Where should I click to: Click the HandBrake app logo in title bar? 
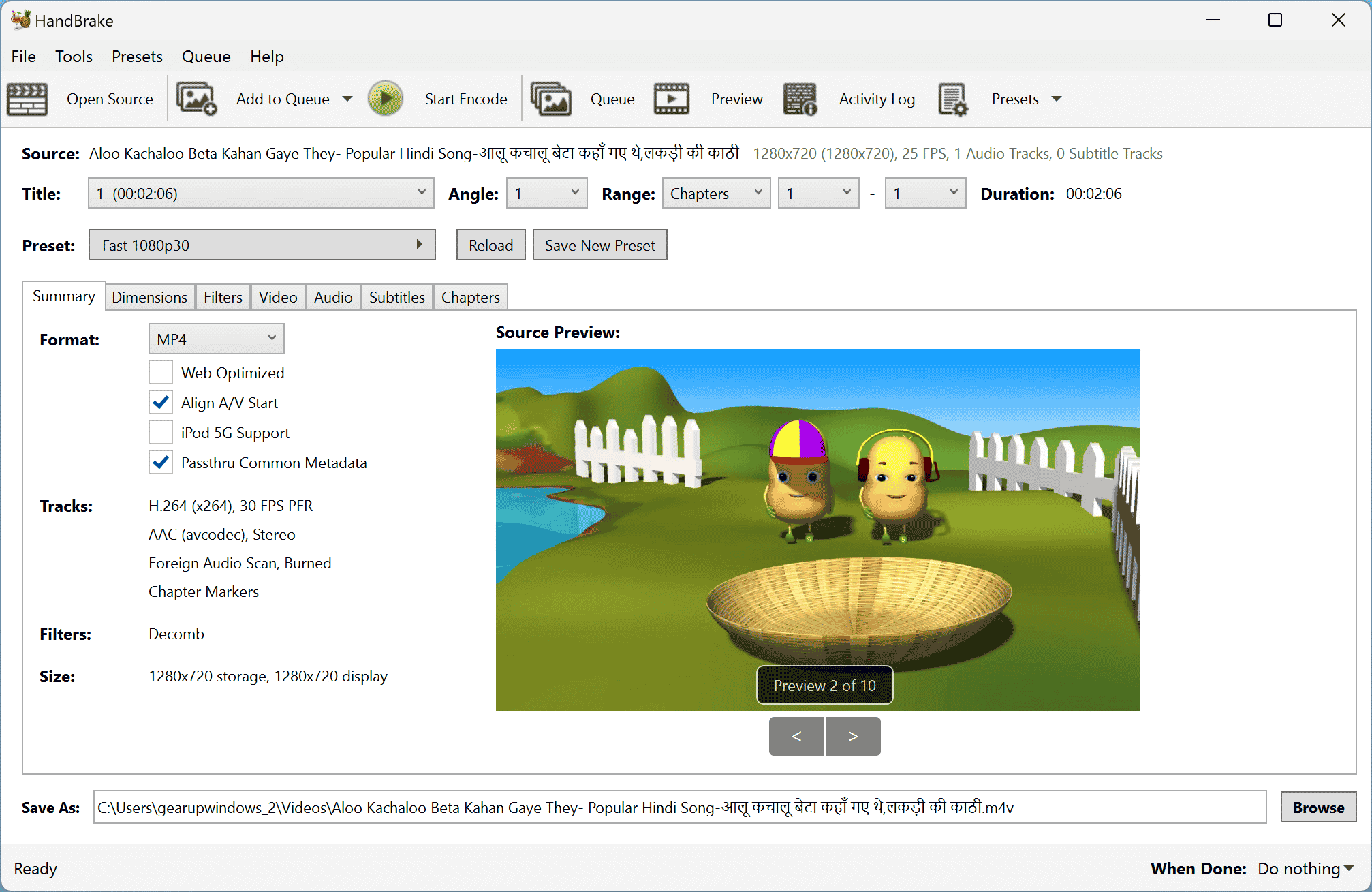point(20,20)
